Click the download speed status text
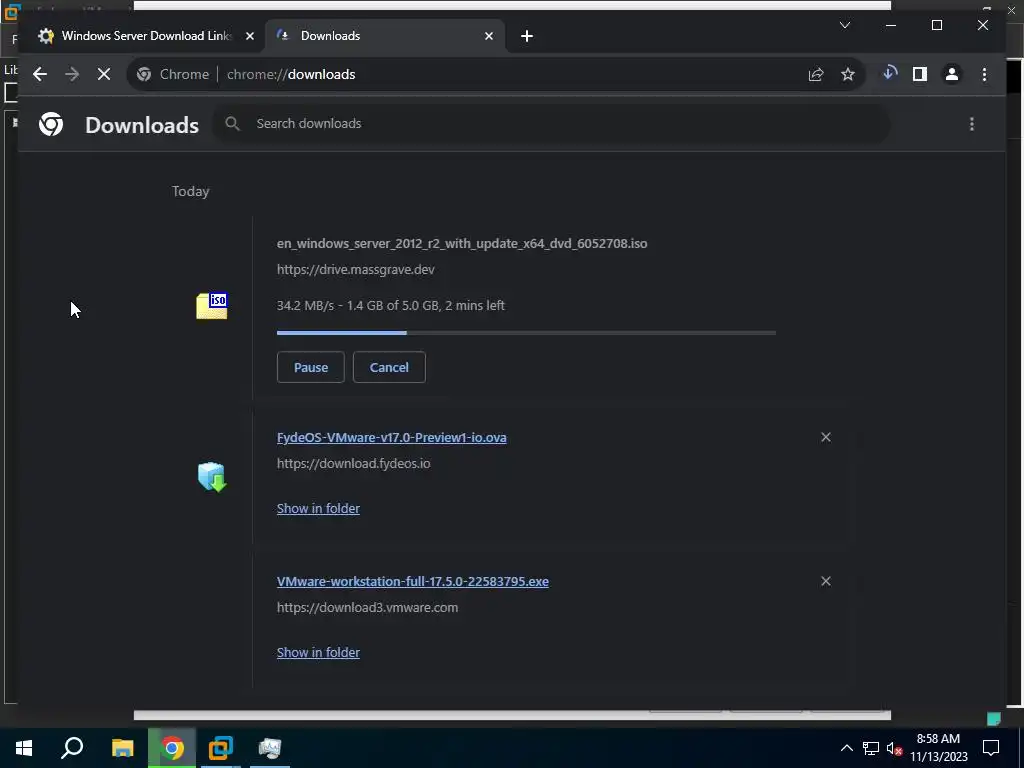 tap(391, 306)
